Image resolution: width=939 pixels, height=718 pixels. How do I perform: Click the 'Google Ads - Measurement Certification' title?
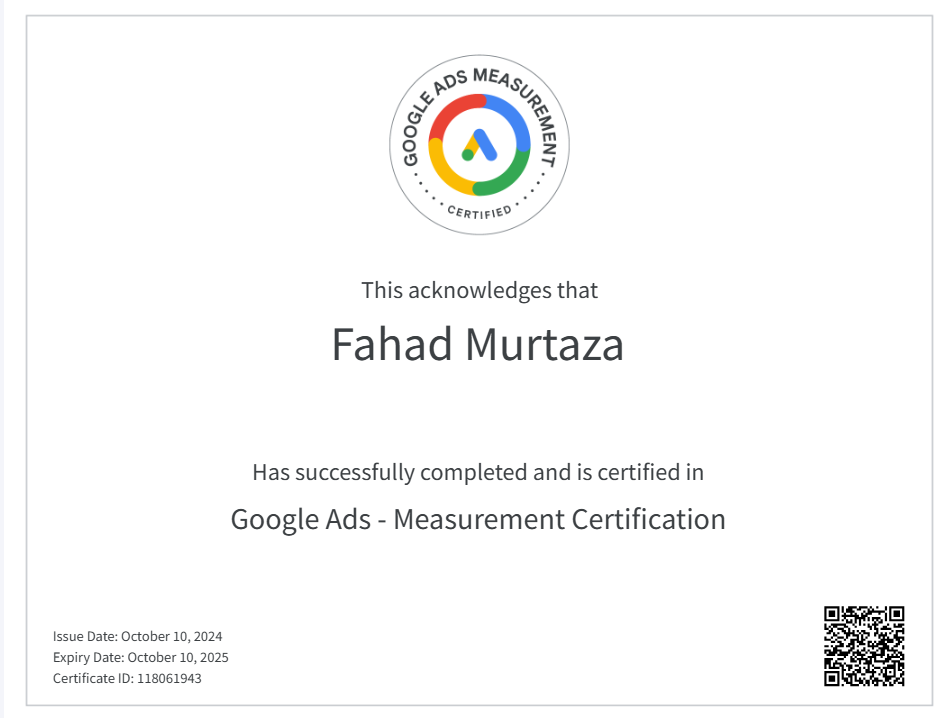coord(478,520)
